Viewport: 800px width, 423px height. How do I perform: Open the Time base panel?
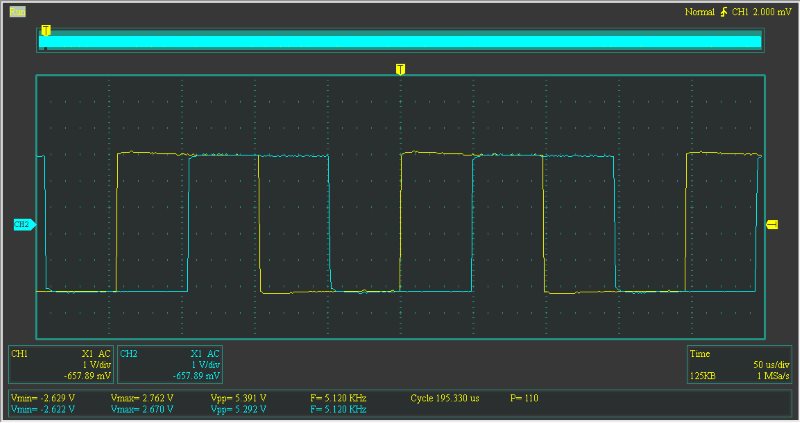(x=738, y=365)
